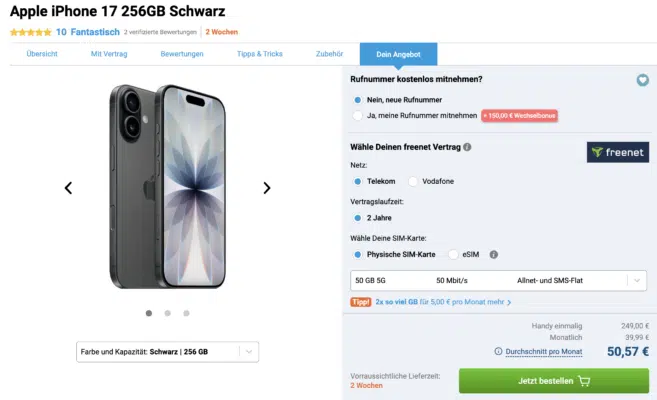This screenshot has height=400, width=657.
Task: Expand Farbe und Kapazität dropdown
Action: [168, 351]
